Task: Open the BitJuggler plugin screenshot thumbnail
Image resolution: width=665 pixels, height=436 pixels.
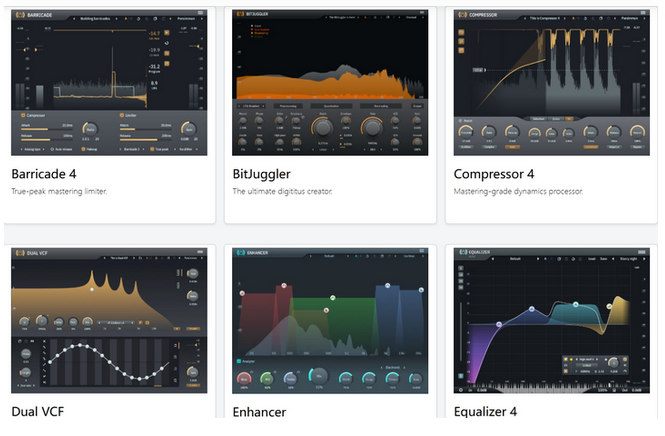Action: coord(330,83)
